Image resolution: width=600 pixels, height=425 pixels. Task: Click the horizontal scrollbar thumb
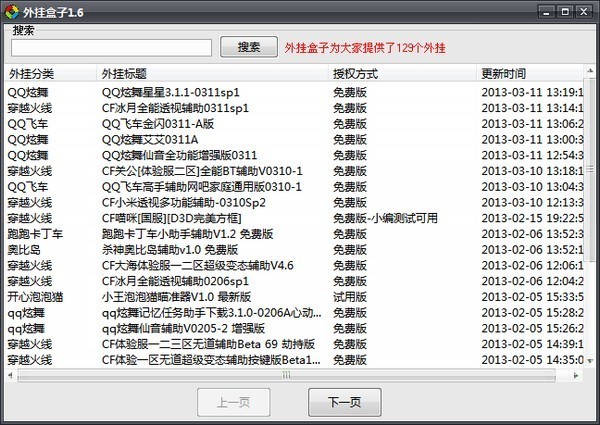(x=286, y=375)
